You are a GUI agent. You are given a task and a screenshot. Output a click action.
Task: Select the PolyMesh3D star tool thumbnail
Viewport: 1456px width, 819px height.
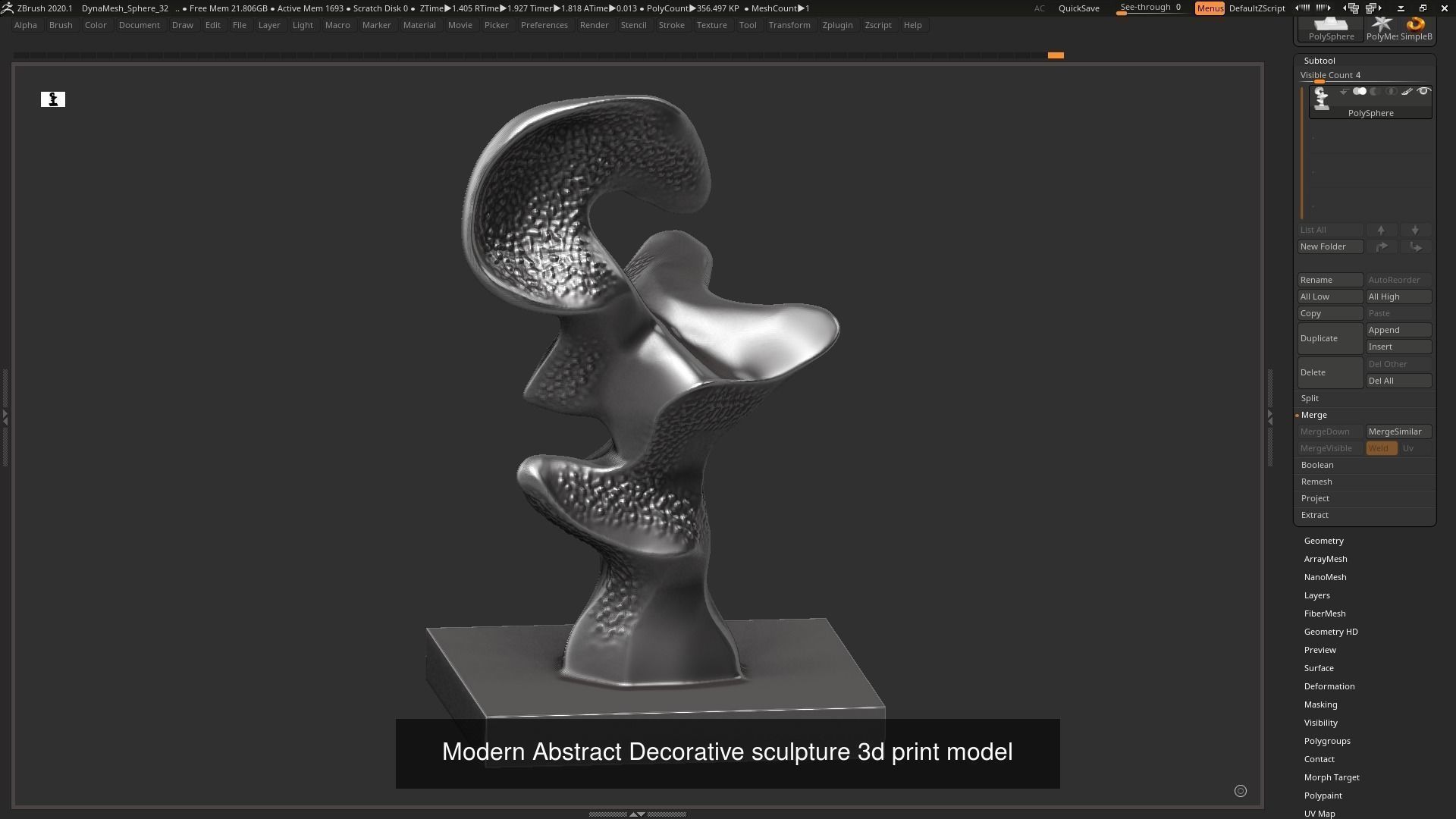pos(1382,28)
